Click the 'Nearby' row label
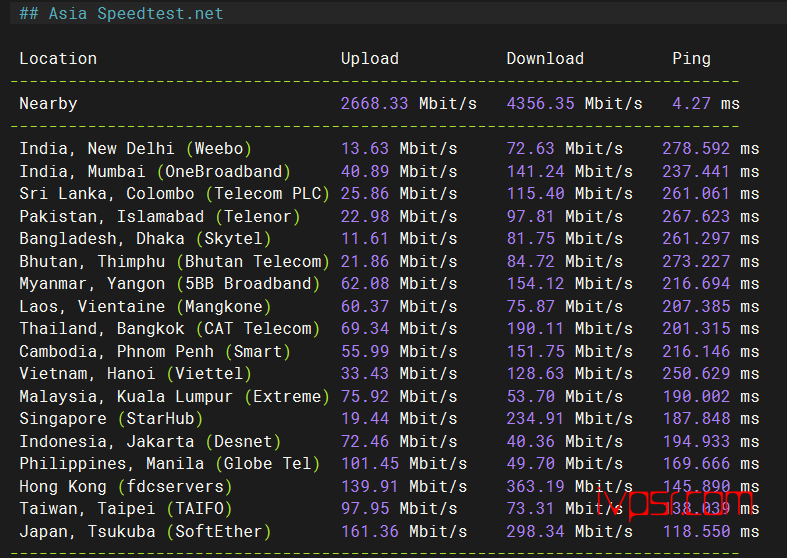The width and height of the screenshot is (787, 558). 48,104
